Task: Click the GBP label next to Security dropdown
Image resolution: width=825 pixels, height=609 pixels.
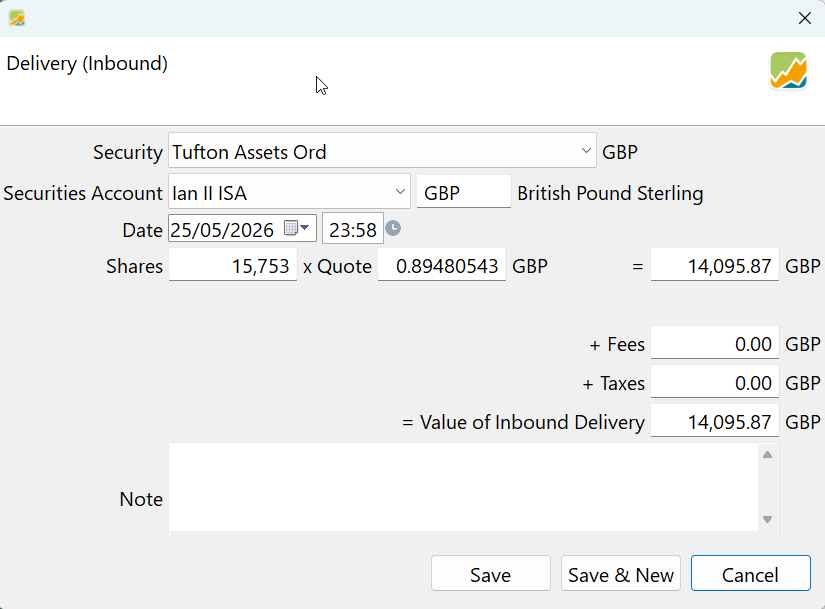Action: coord(620,152)
